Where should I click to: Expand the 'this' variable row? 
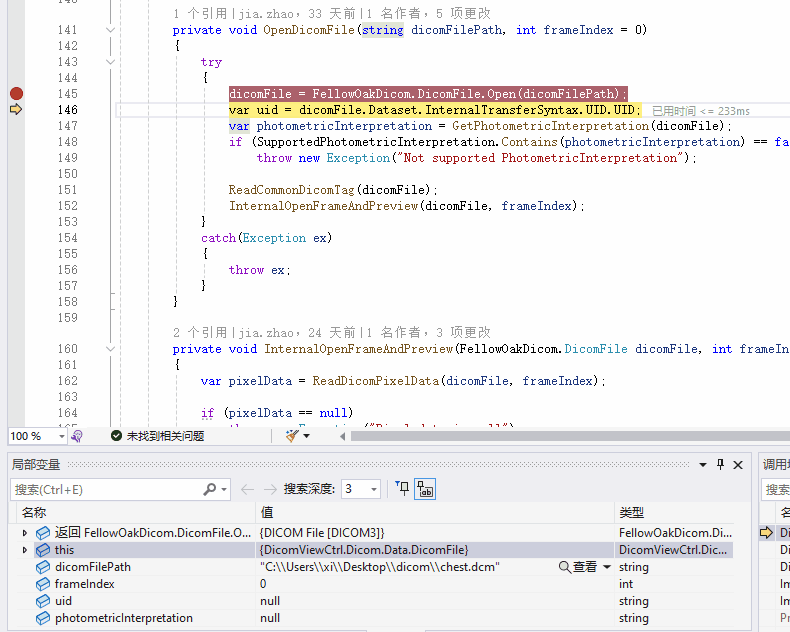pos(25,550)
